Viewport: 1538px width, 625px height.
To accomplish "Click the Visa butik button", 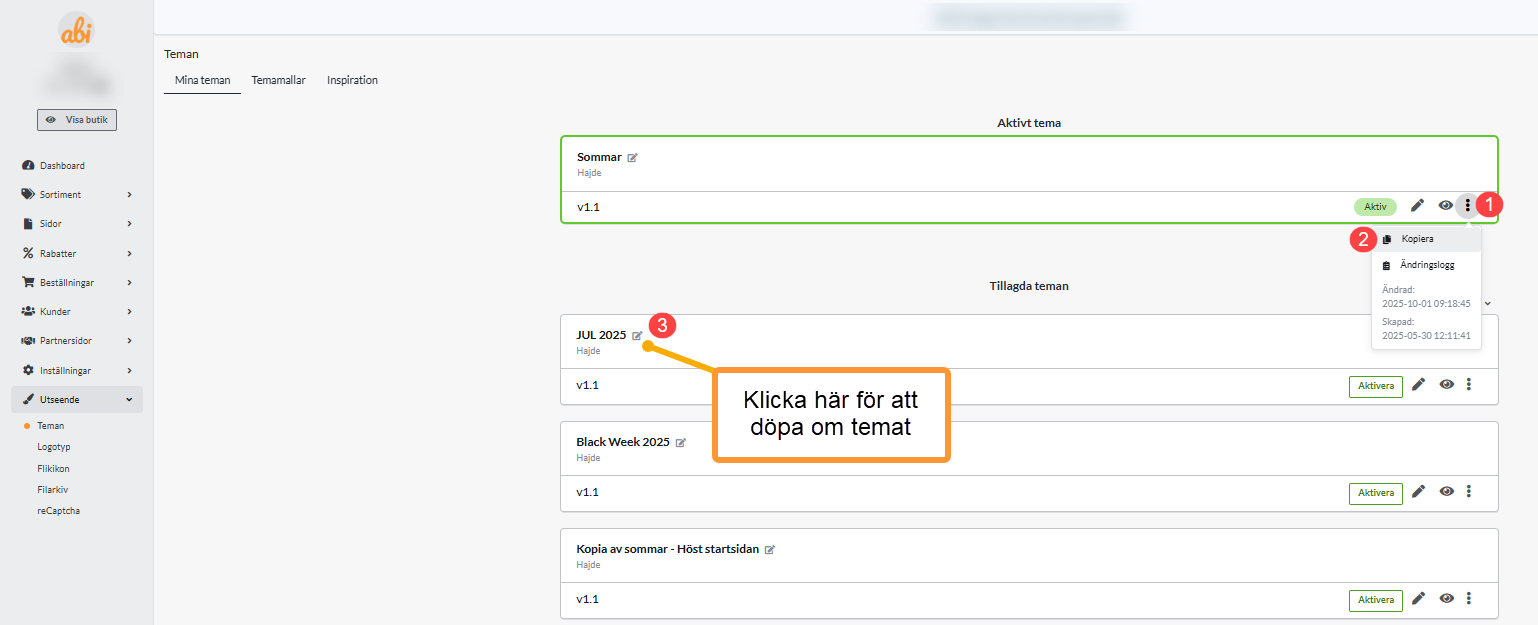I will coord(77,120).
